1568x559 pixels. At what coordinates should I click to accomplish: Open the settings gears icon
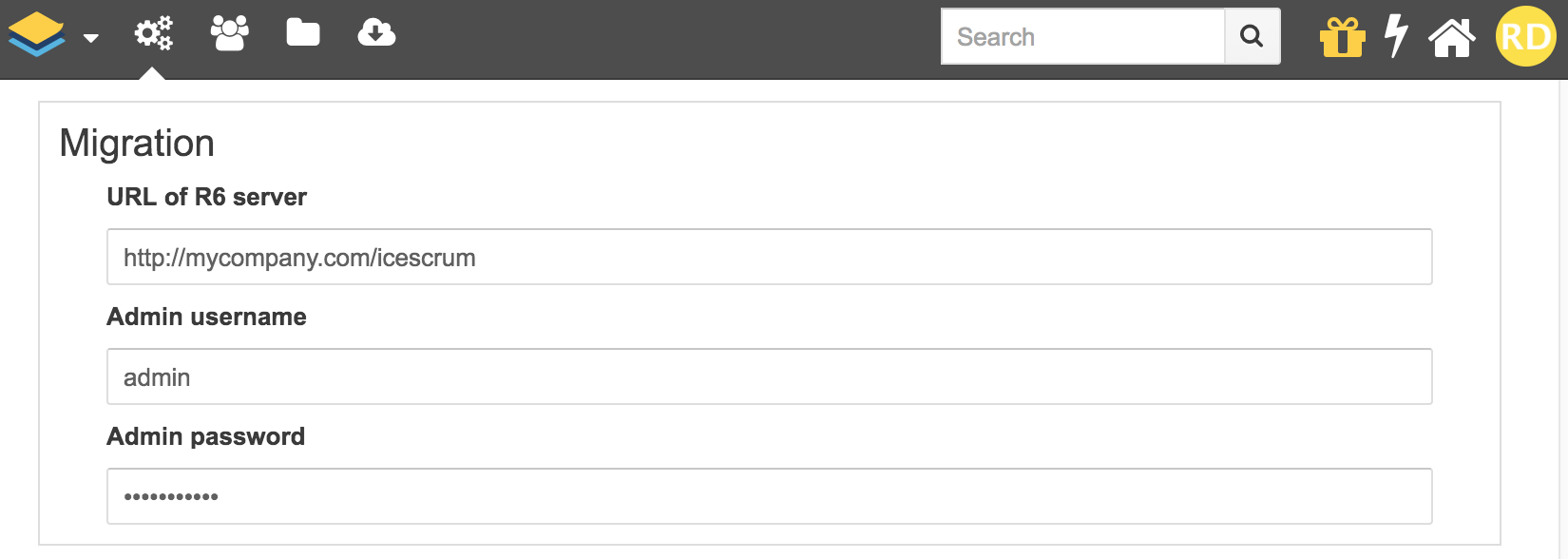click(153, 34)
